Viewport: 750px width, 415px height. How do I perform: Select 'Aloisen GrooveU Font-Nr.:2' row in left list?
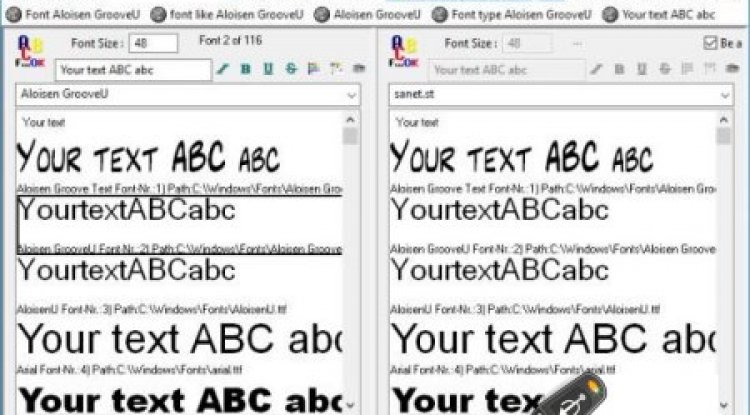click(x=179, y=249)
